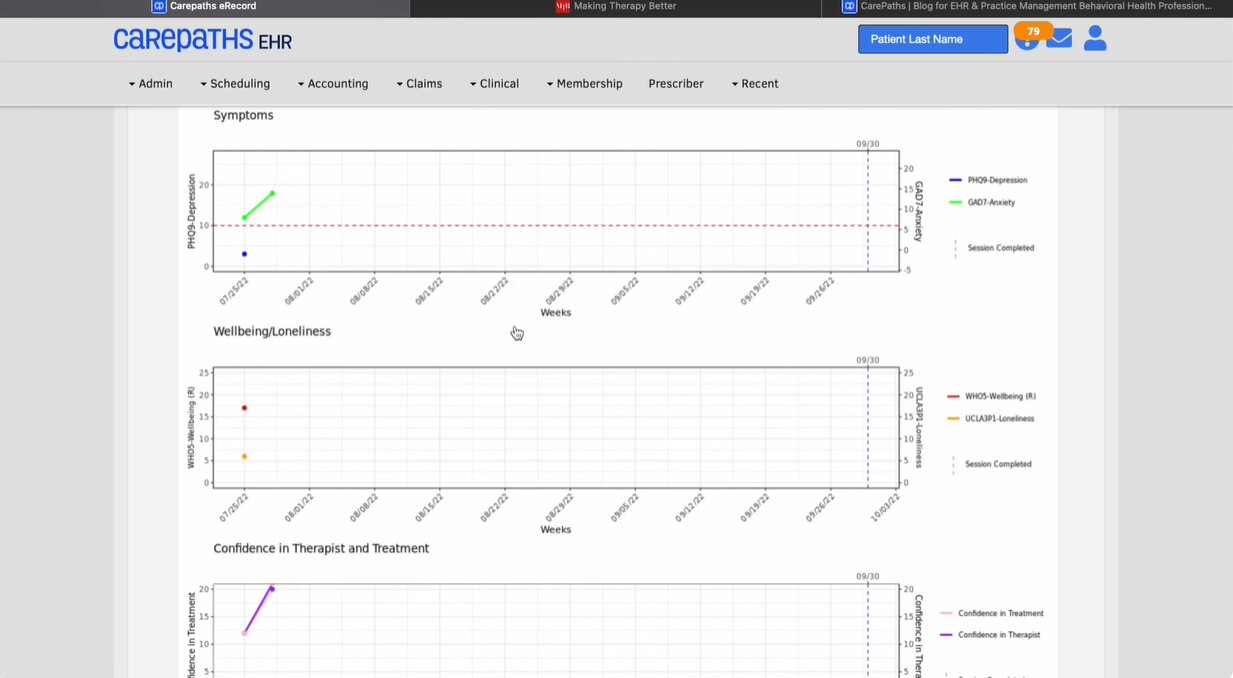Click the Patient Last Name search field
Image resolution: width=1233 pixels, height=678 pixels.
point(932,39)
